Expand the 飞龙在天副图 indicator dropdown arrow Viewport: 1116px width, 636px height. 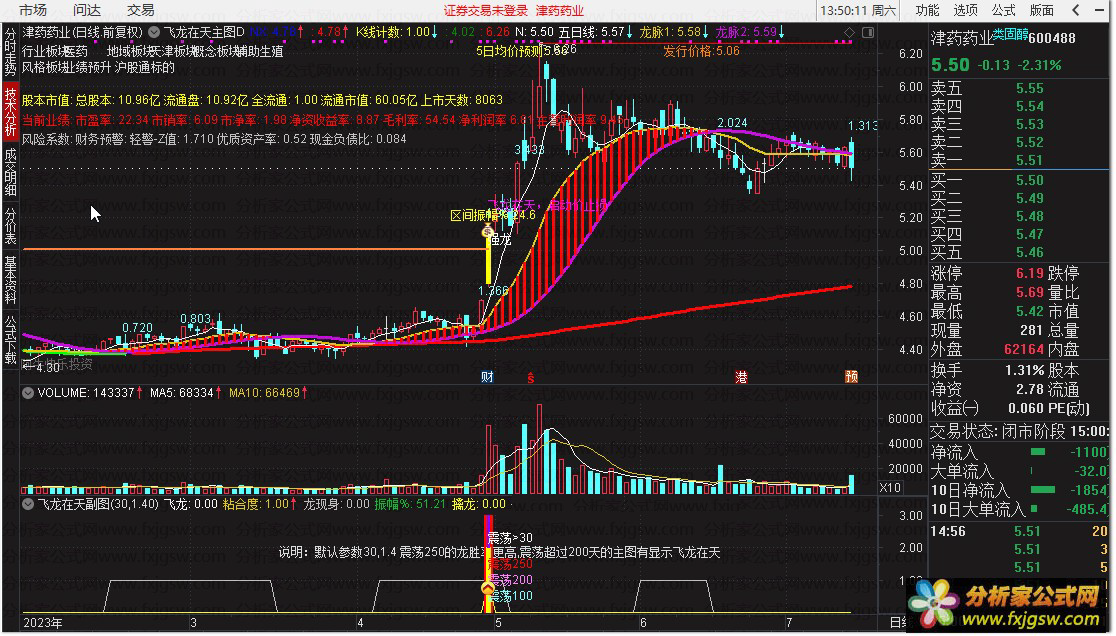(28, 504)
